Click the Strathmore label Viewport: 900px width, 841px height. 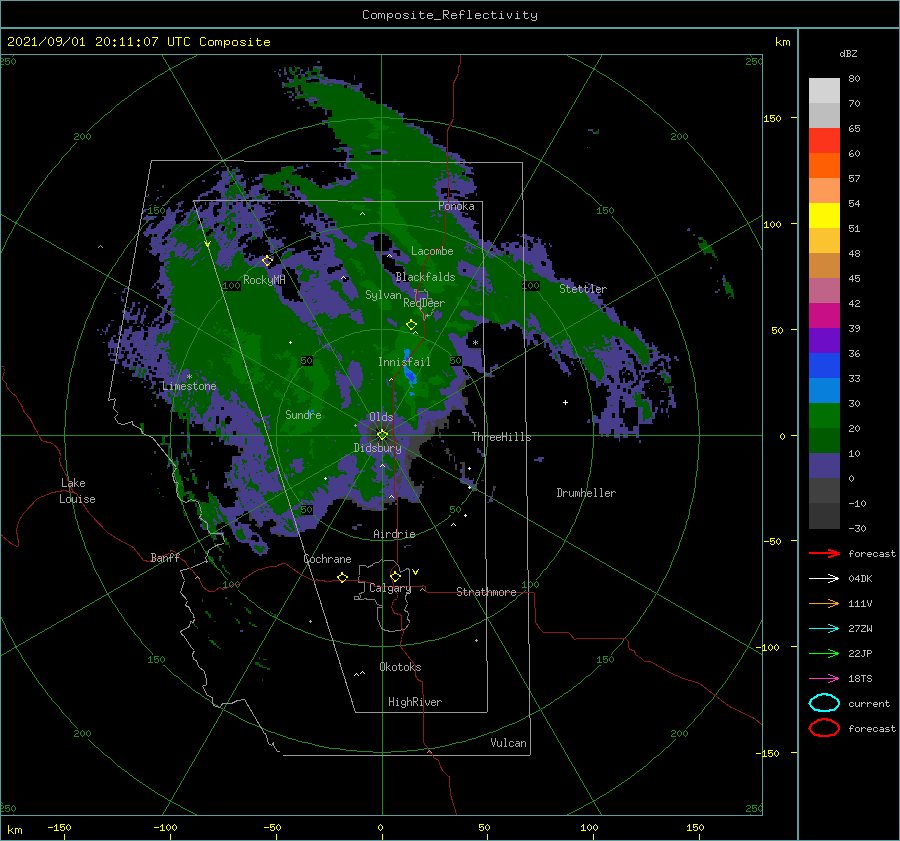[x=486, y=592]
